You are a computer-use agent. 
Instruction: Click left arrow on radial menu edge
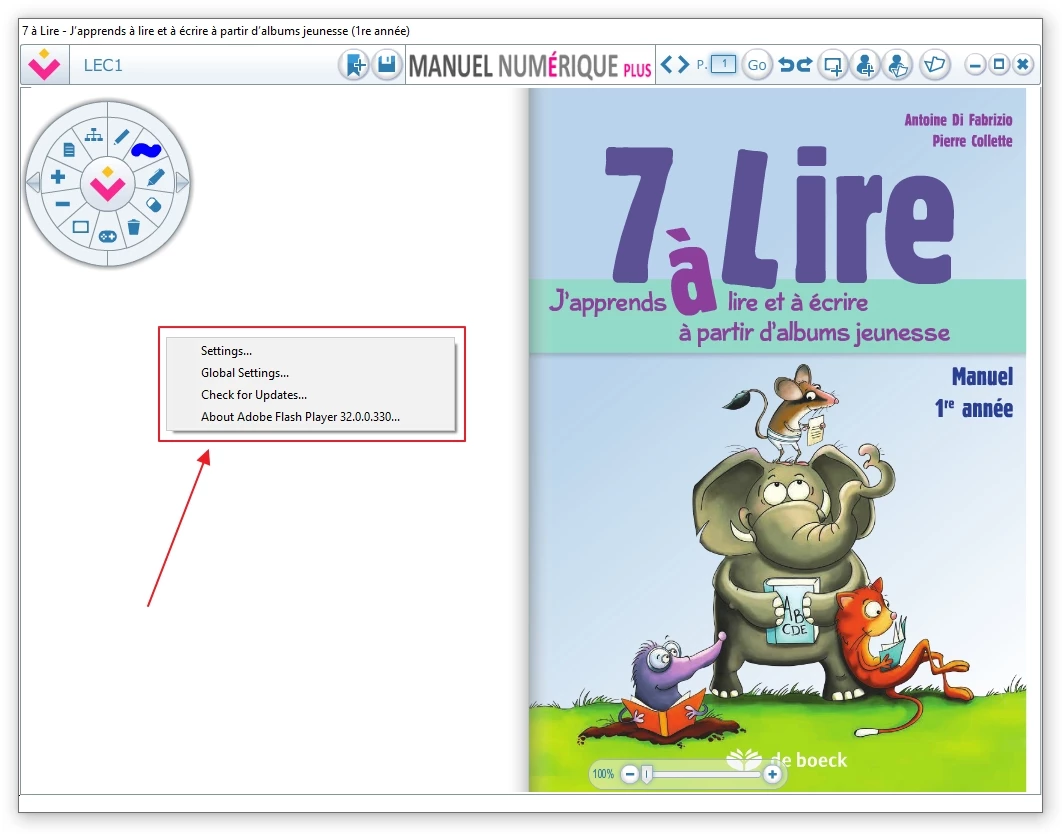click(33, 182)
